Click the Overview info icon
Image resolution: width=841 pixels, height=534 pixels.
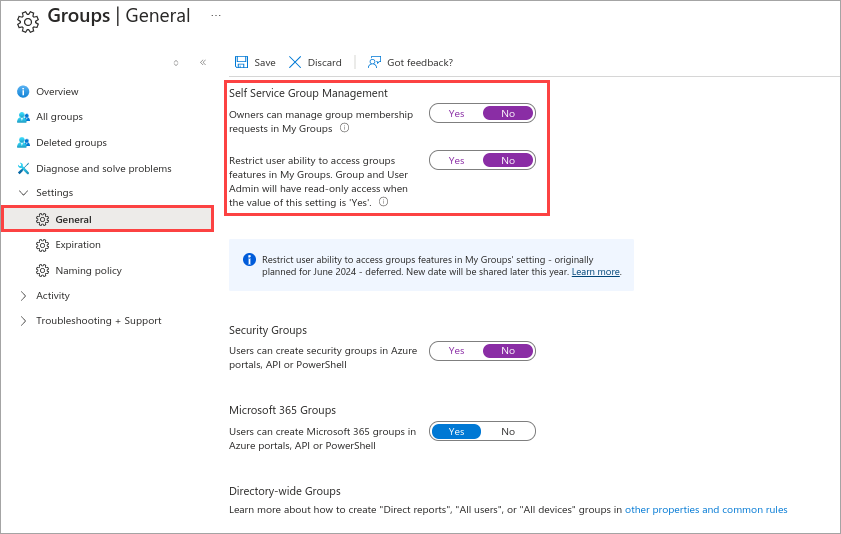tap(23, 92)
